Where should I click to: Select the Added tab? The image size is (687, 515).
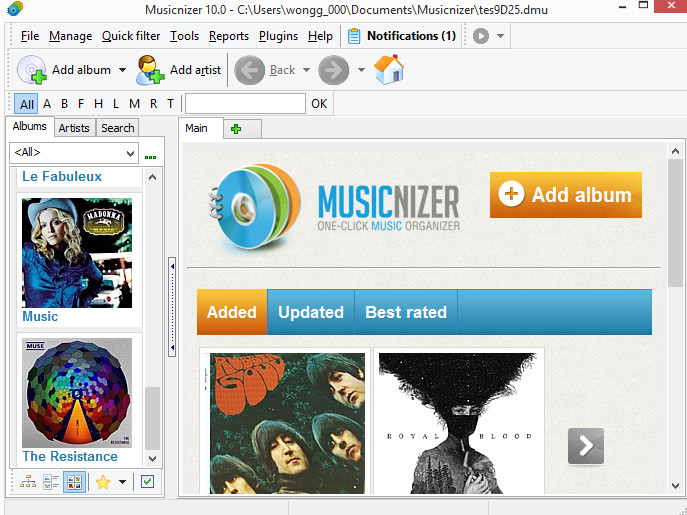click(232, 312)
